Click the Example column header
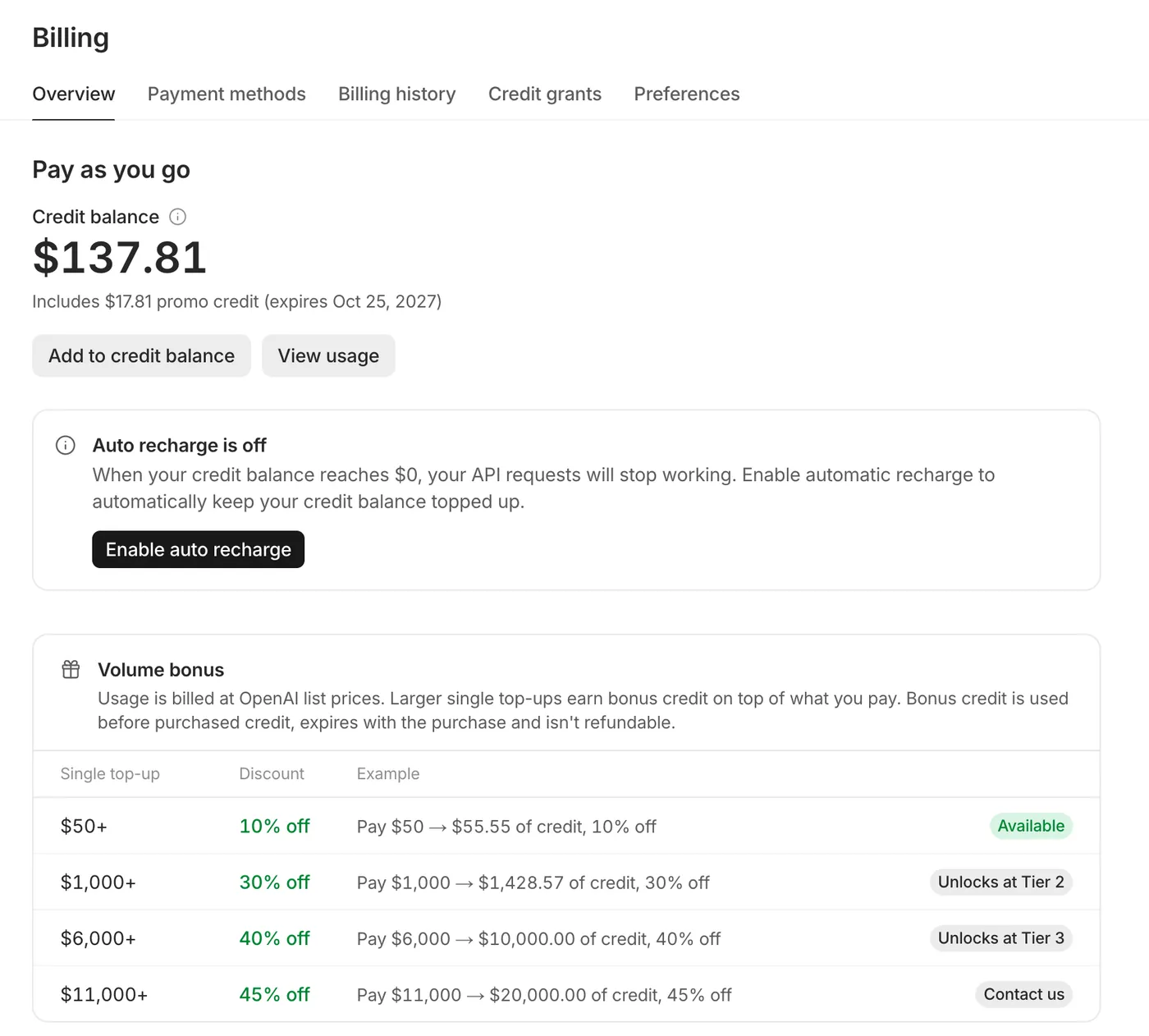This screenshot has height=1036, width=1149. (388, 773)
